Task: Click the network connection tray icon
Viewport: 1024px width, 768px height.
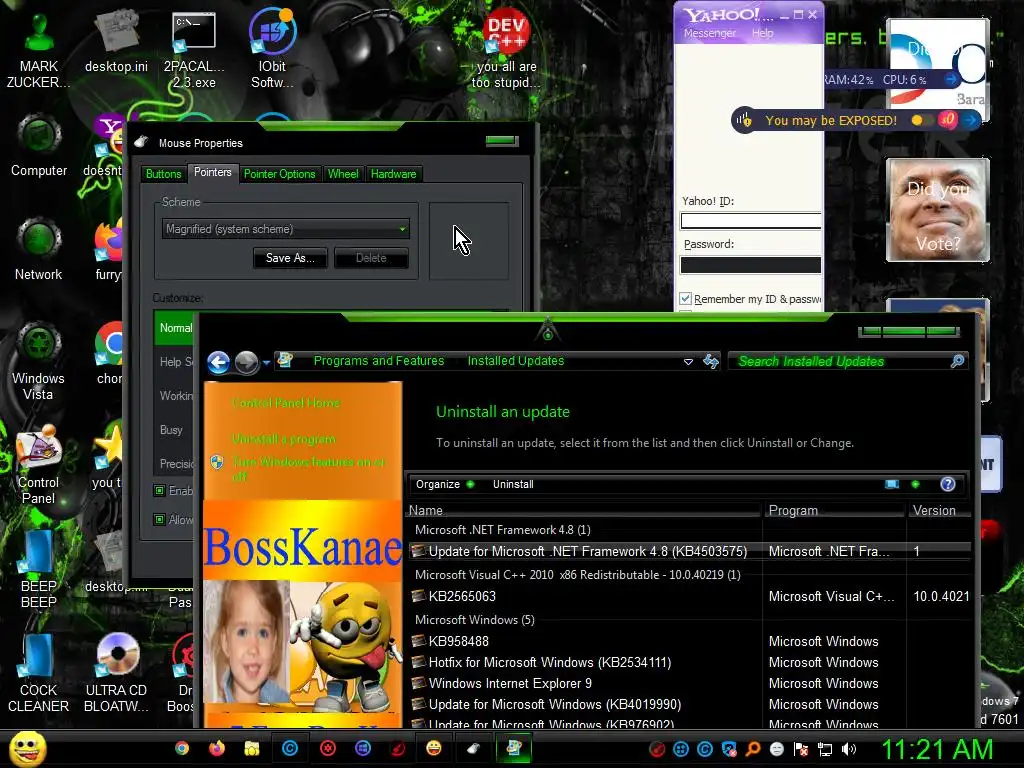Action: tap(825, 749)
